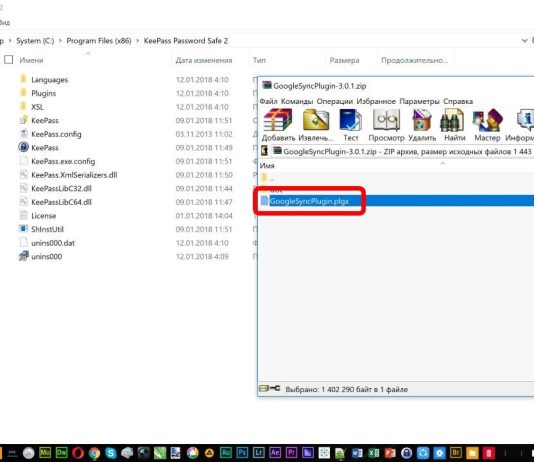Select the ShInstUtil file
The width and height of the screenshot is (534, 462).
point(47,229)
